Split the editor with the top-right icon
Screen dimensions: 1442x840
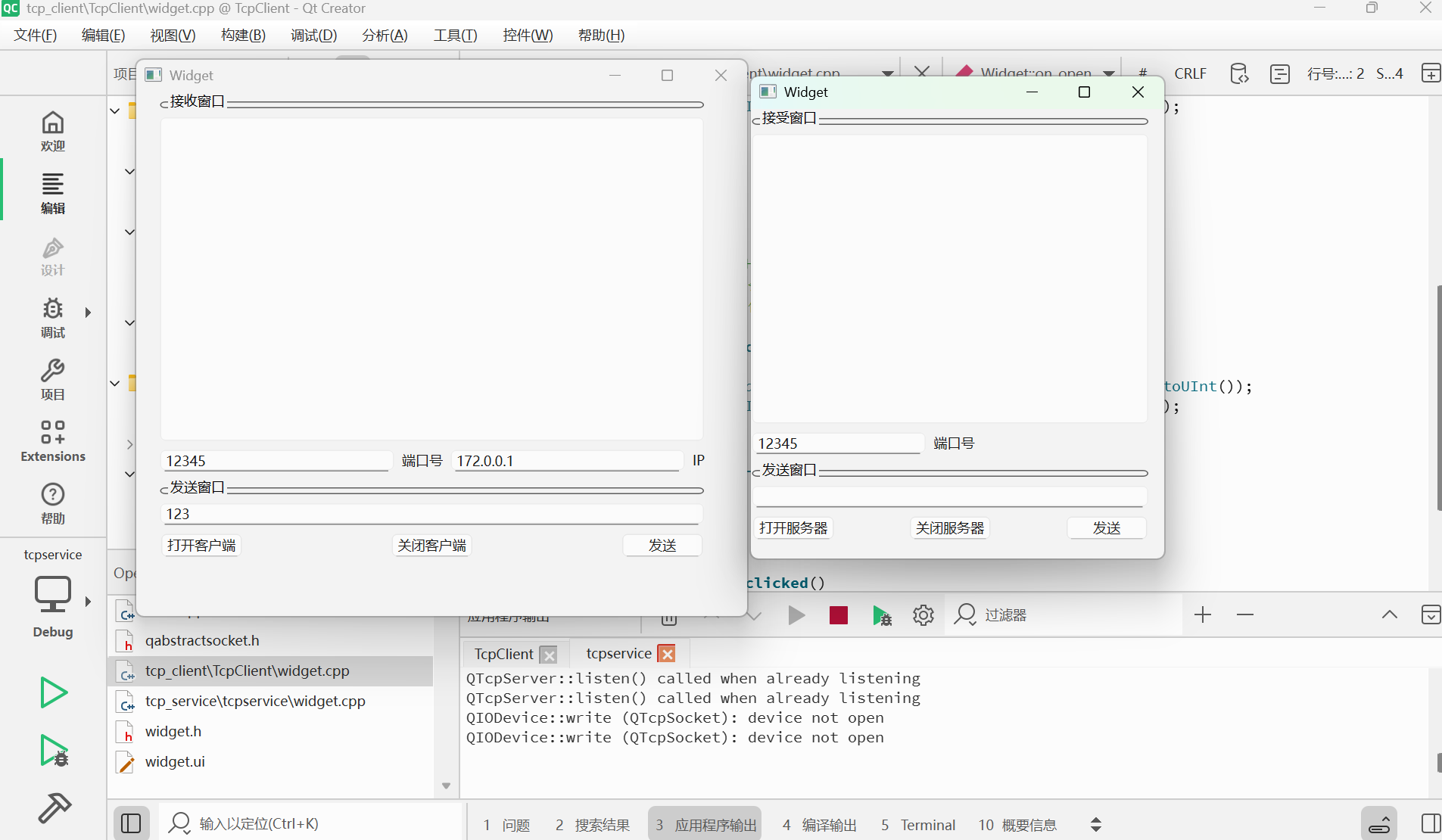1430,73
